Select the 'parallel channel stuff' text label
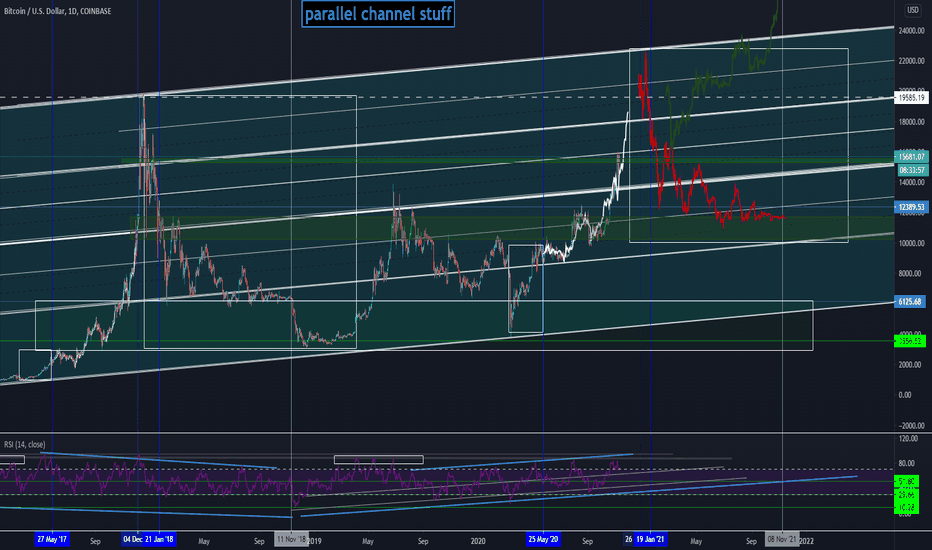This screenshot has height=550, width=932. click(378, 14)
